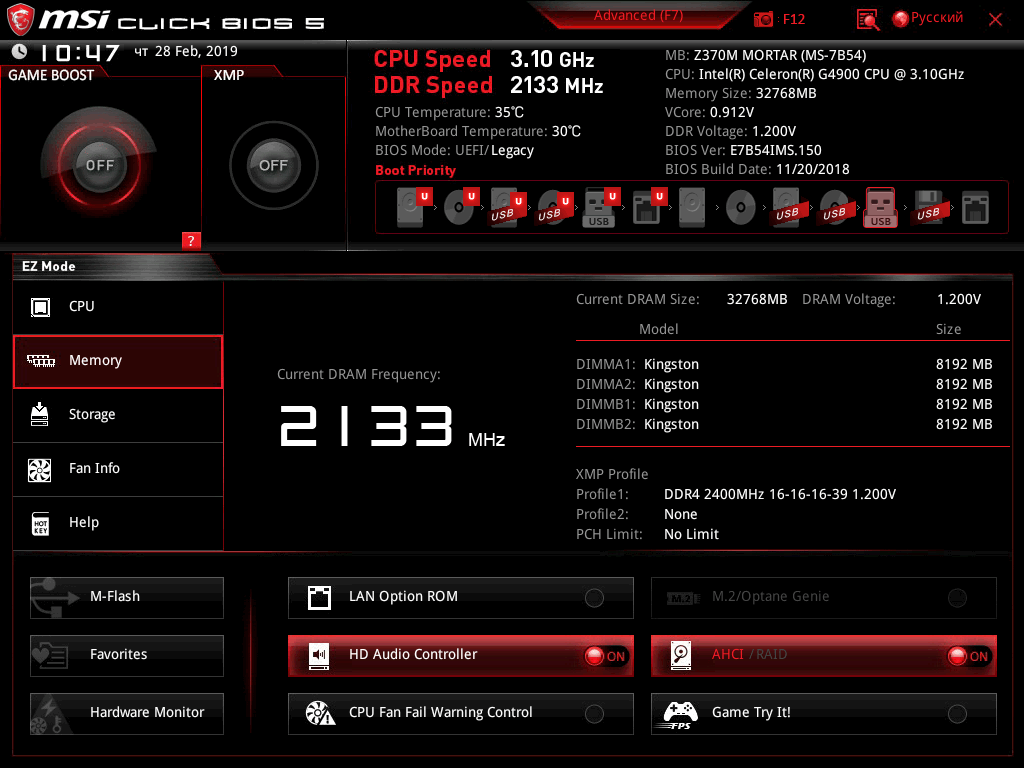Pick the legacy USB CD/DVD boot icon
The width and height of the screenshot is (1024, 768).
click(834, 208)
